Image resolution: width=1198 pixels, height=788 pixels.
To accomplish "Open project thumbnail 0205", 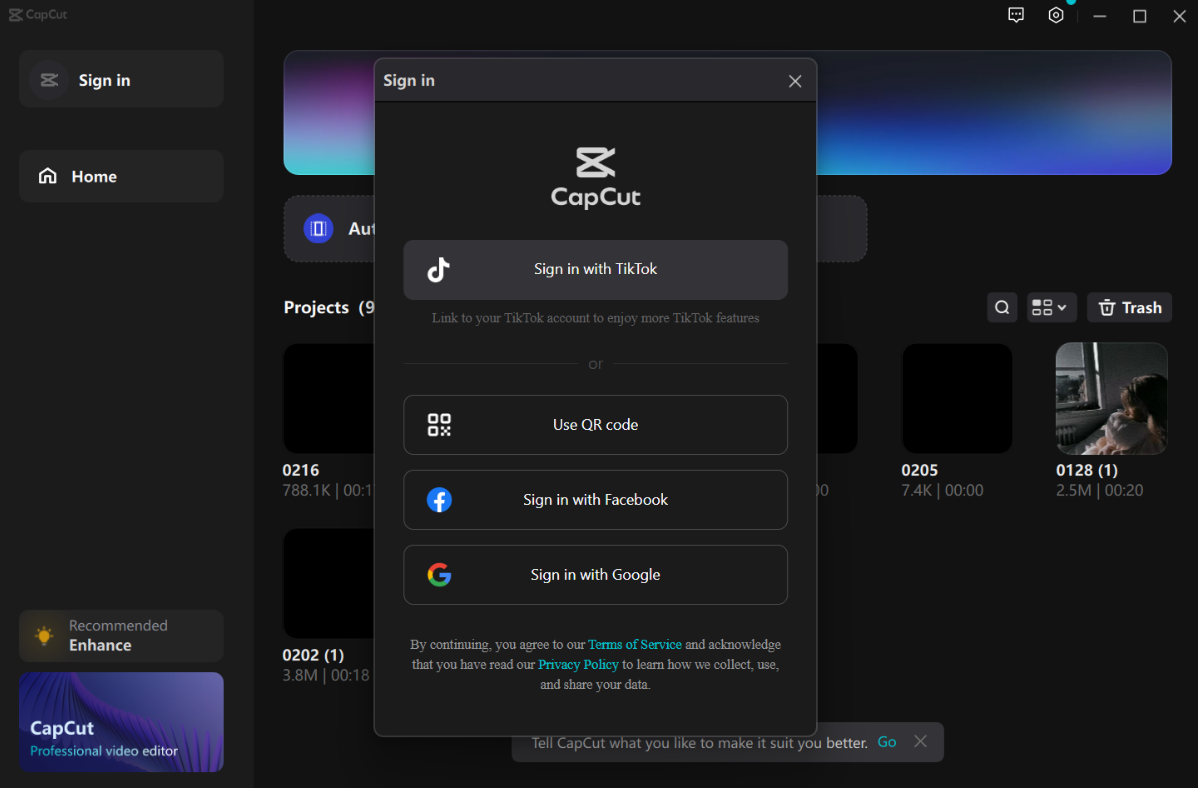I will coord(957,398).
